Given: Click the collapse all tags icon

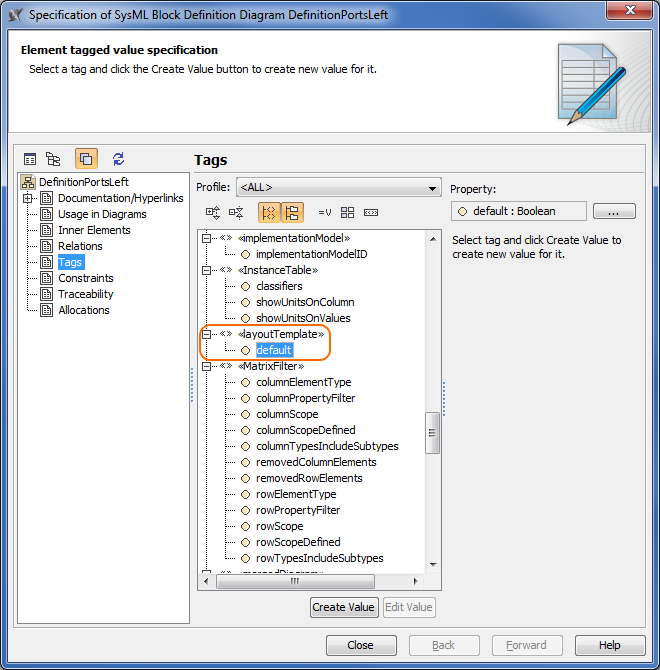Looking at the screenshot, I should (x=236, y=212).
